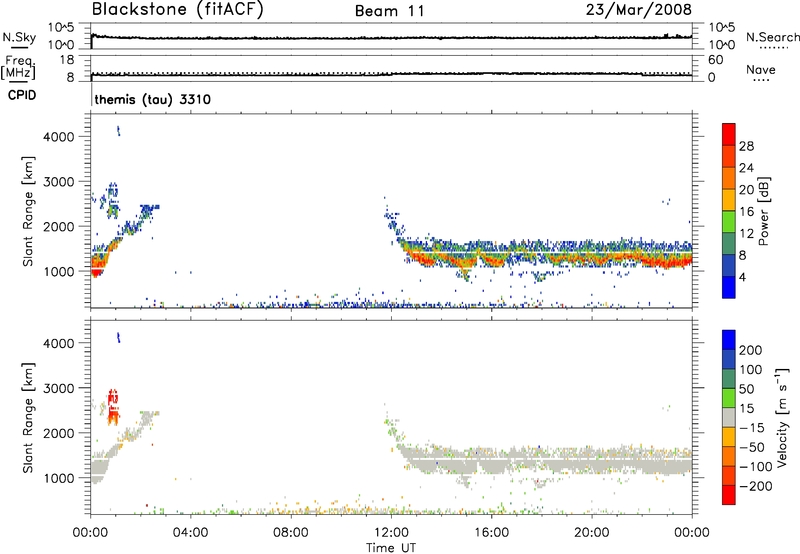
Task: Click the 2000 tick on power panel
Action: coord(59,226)
